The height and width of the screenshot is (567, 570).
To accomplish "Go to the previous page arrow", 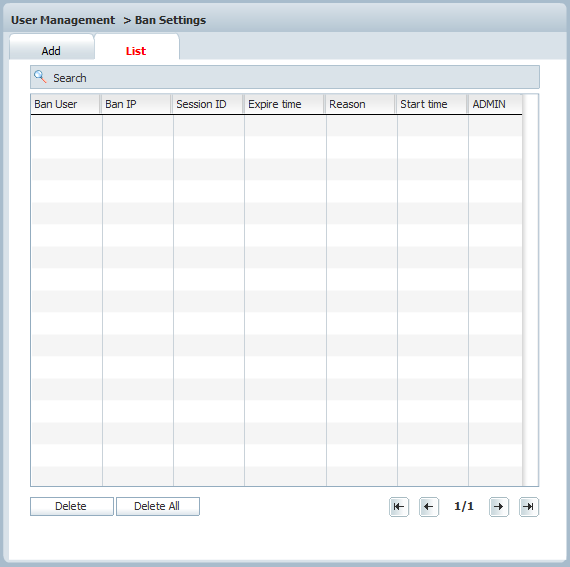I will pos(429,507).
